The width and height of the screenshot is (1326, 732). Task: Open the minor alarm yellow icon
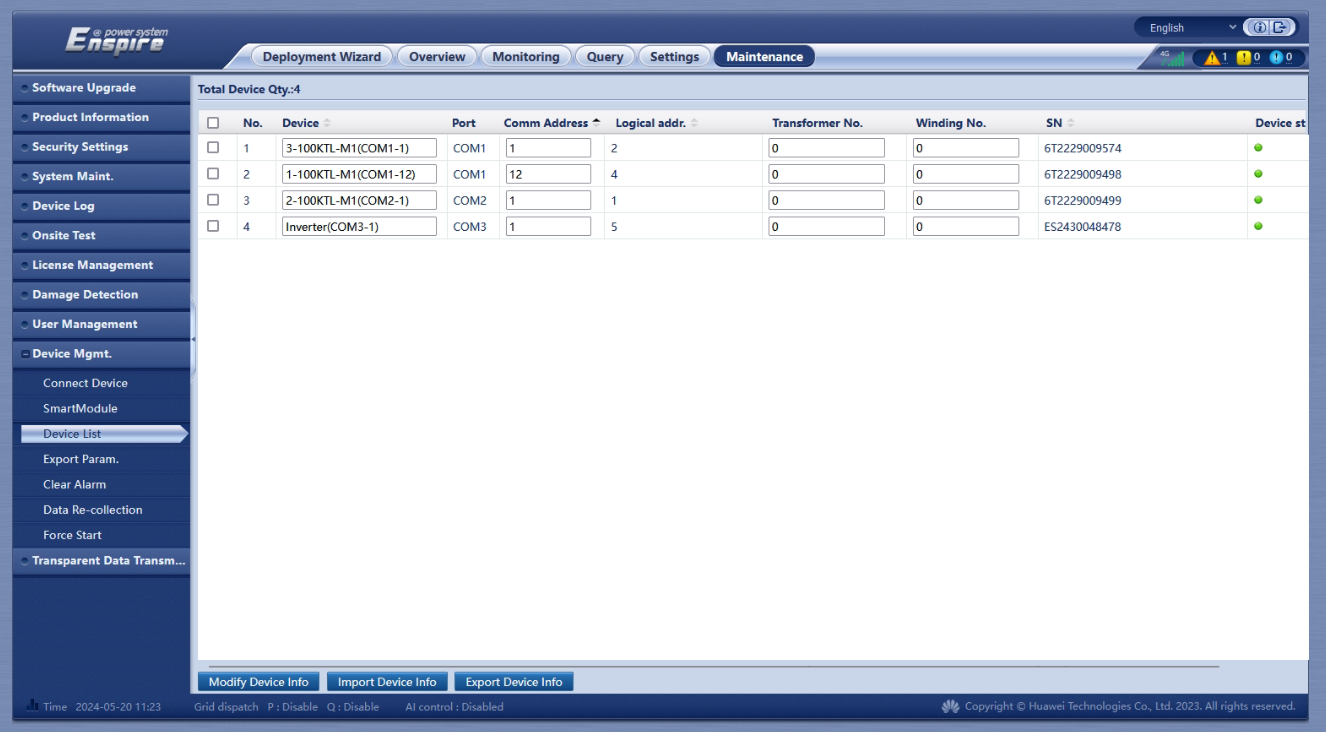tap(1244, 58)
